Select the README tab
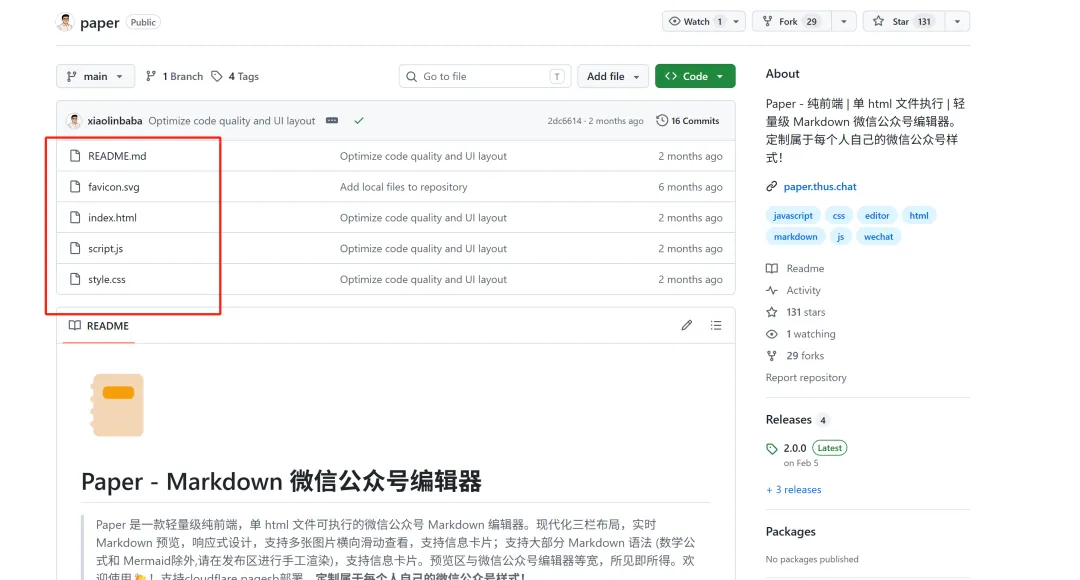This screenshot has height=580, width=1080. [x=98, y=326]
